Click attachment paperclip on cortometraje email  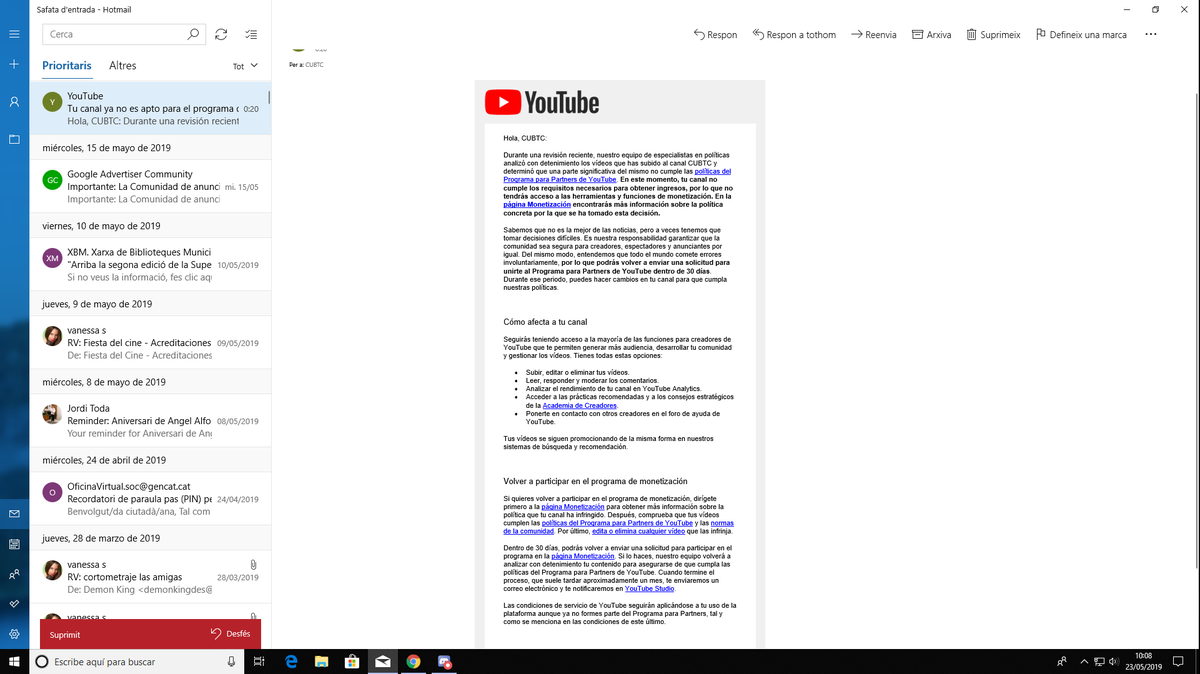[253, 565]
